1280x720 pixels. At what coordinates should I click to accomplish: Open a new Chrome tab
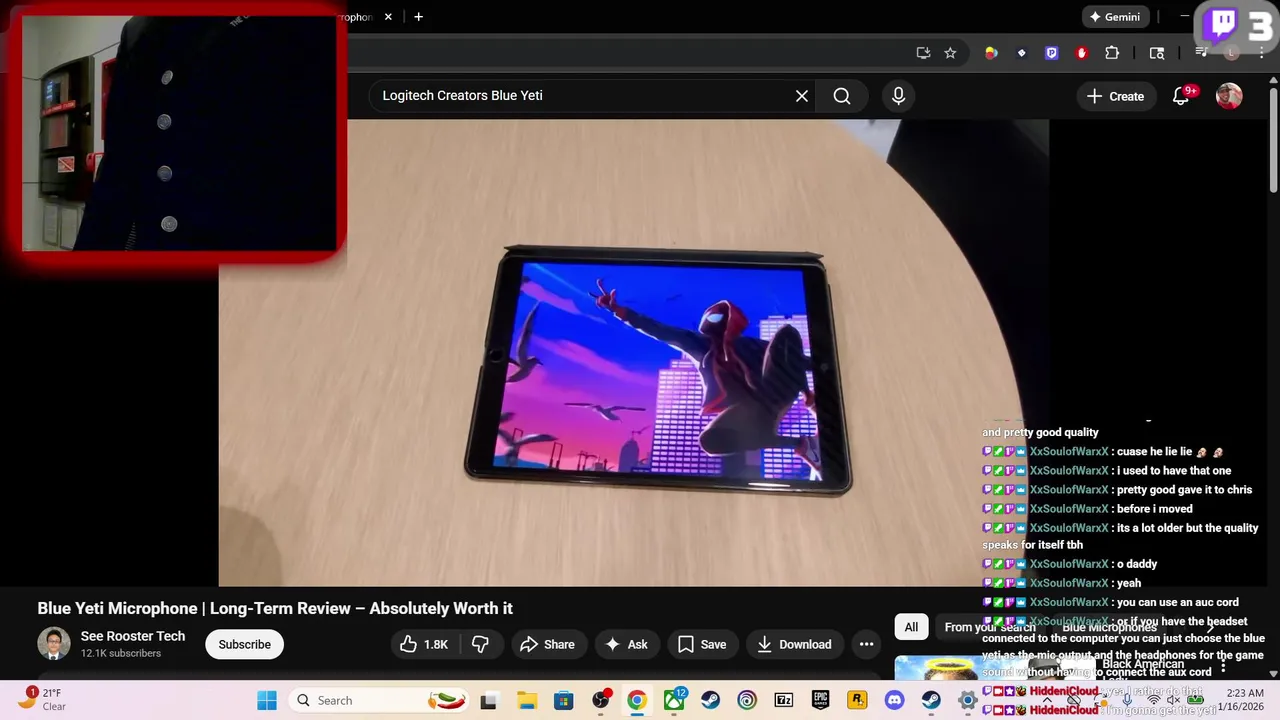418,17
